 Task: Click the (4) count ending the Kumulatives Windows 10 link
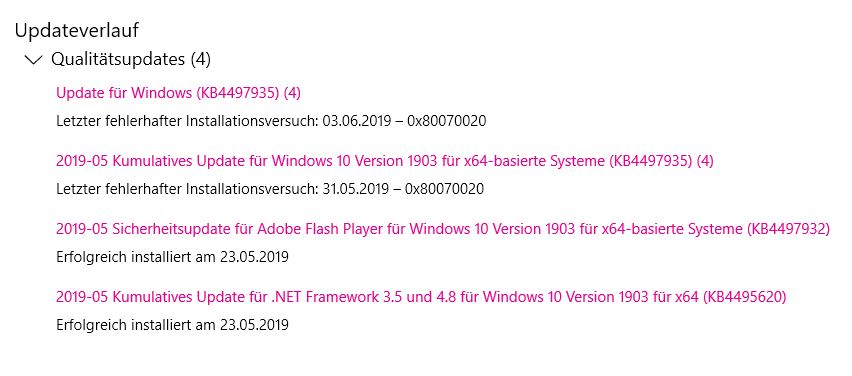click(x=705, y=161)
